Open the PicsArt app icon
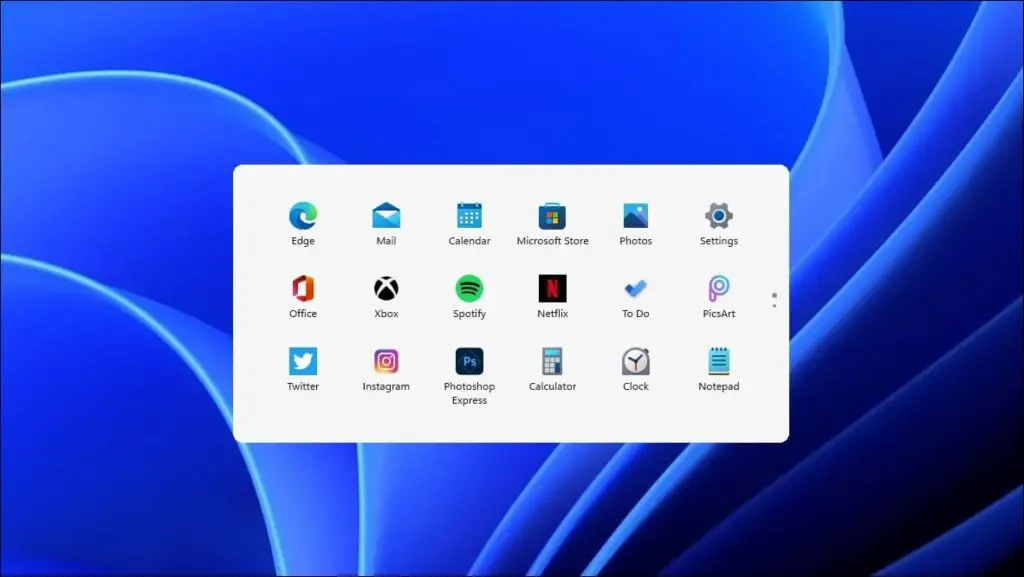The width and height of the screenshot is (1024, 577). pos(718,288)
